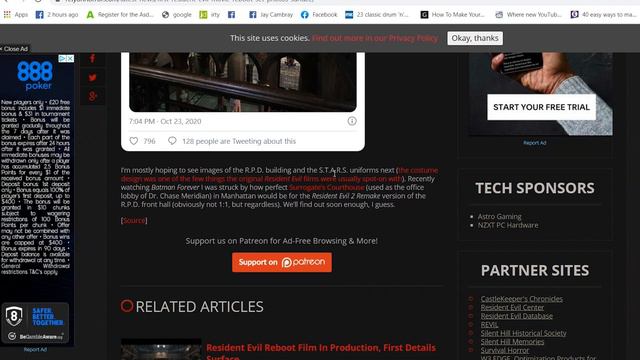This screenshot has width=640, height=360.
Task: Click the 888 poker logo
Action: tap(35, 75)
